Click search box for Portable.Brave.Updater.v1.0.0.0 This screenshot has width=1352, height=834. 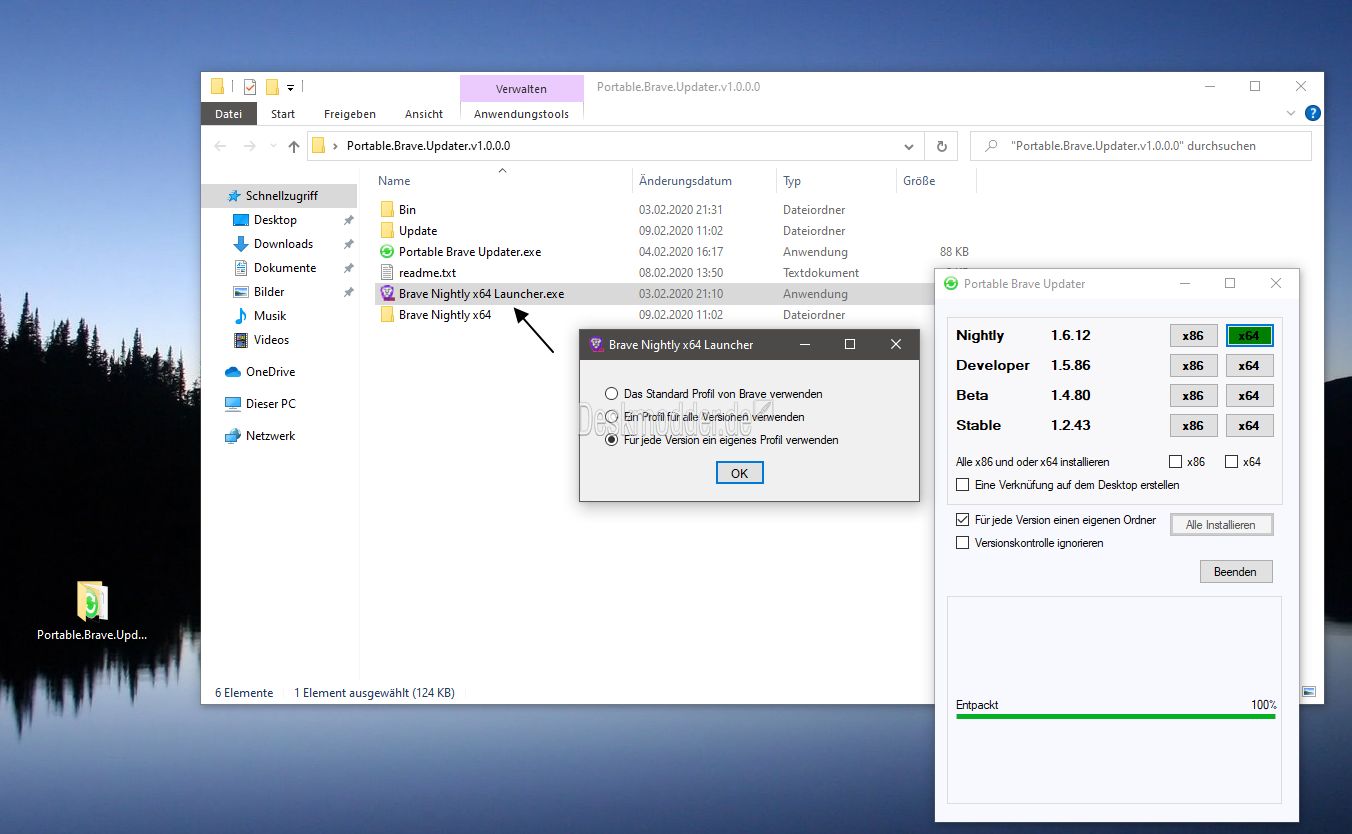pos(1140,146)
